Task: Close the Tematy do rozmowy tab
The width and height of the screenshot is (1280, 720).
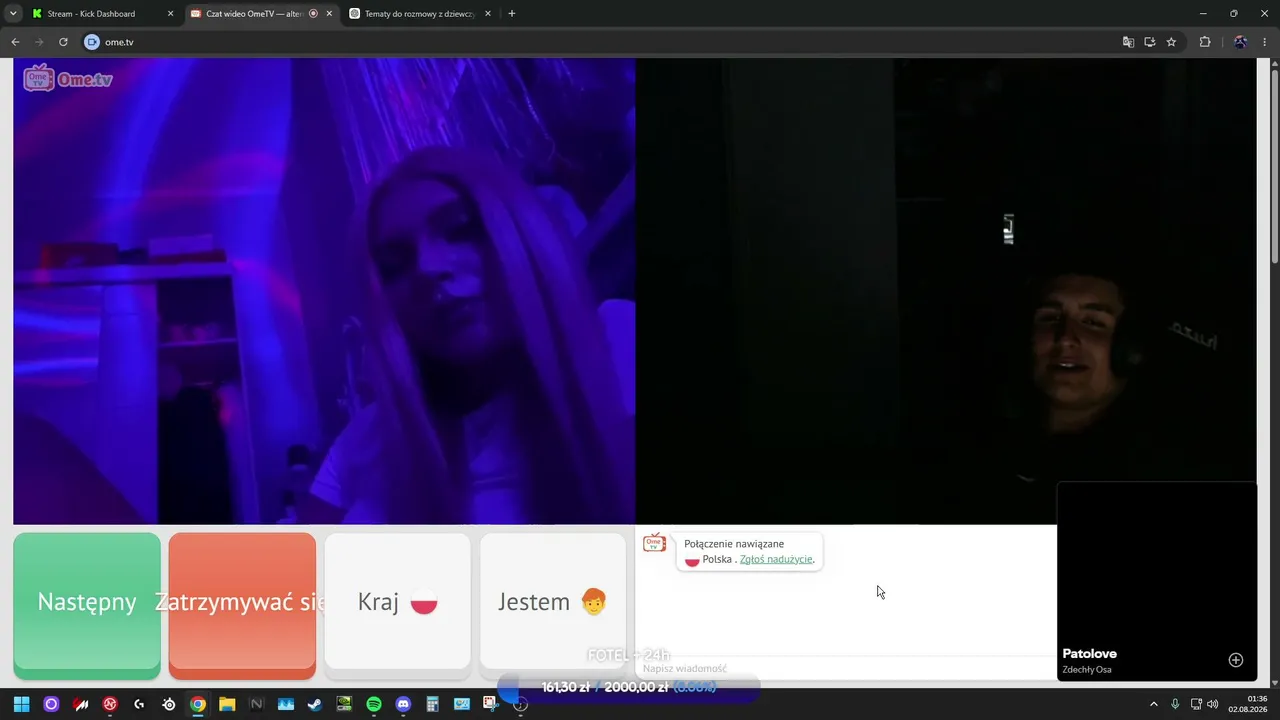Action: tap(487, 14)
